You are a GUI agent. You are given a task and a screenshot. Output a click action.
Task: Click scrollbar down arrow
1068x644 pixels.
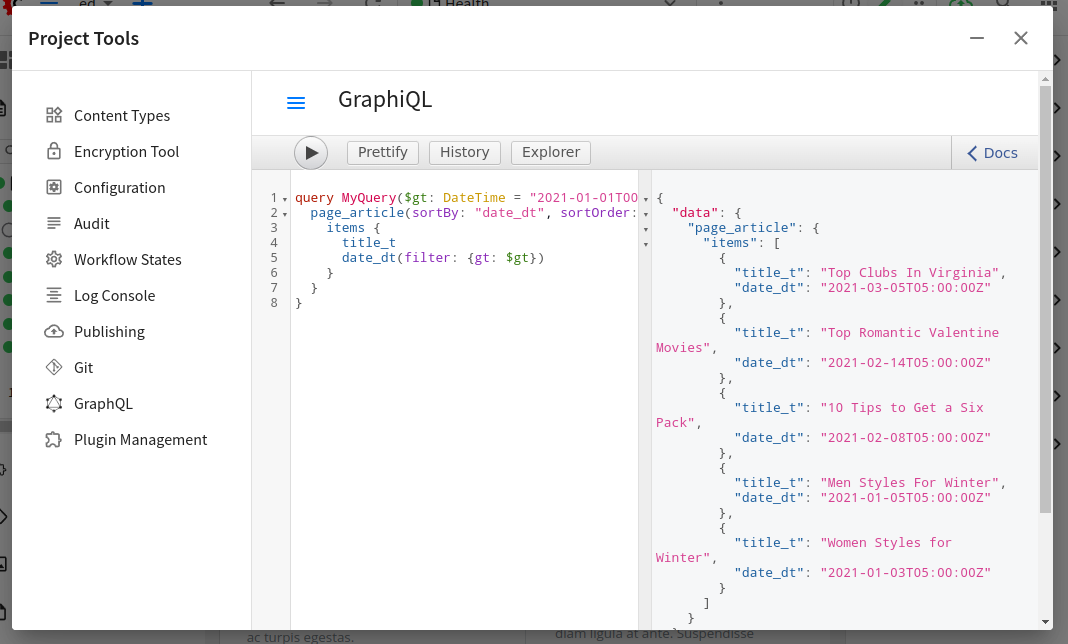(x=1046, y=622)
